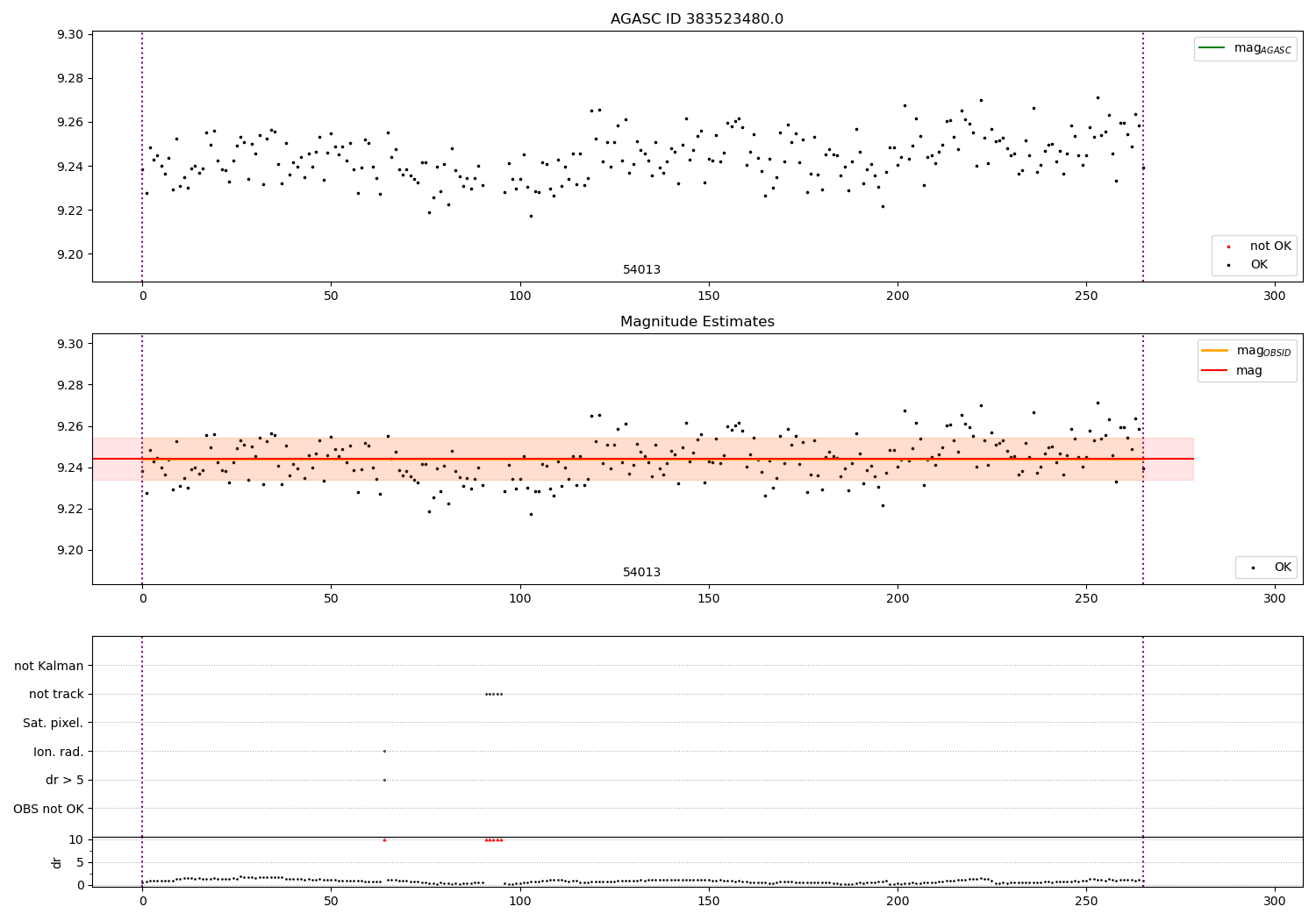Image resolution: width=1316 pixels, height=921 pixels.
Task: Click the single 'dr > 5' flagged point
Action: [x=384, y=780]
